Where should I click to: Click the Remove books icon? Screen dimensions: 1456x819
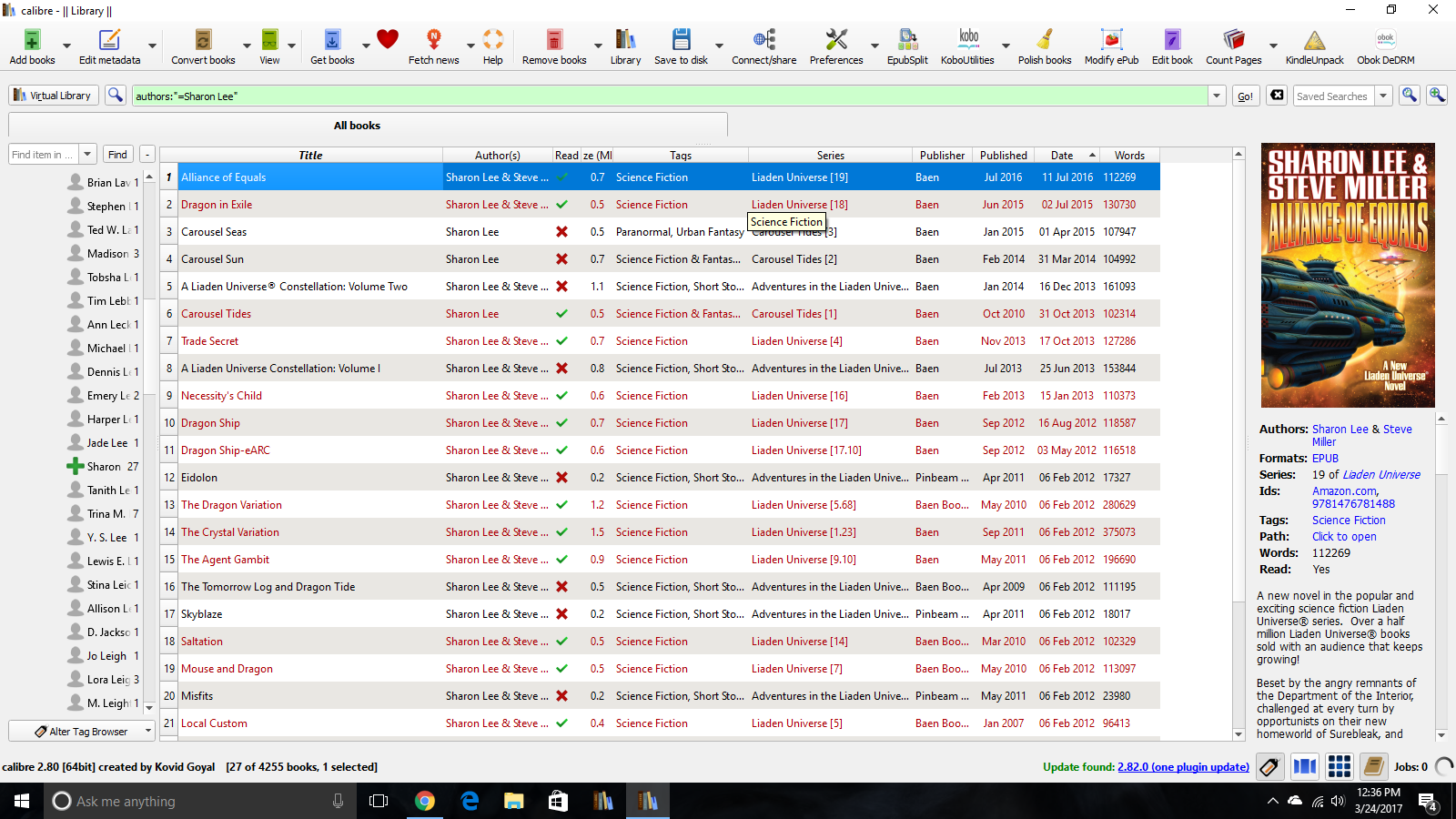[554, 40]
